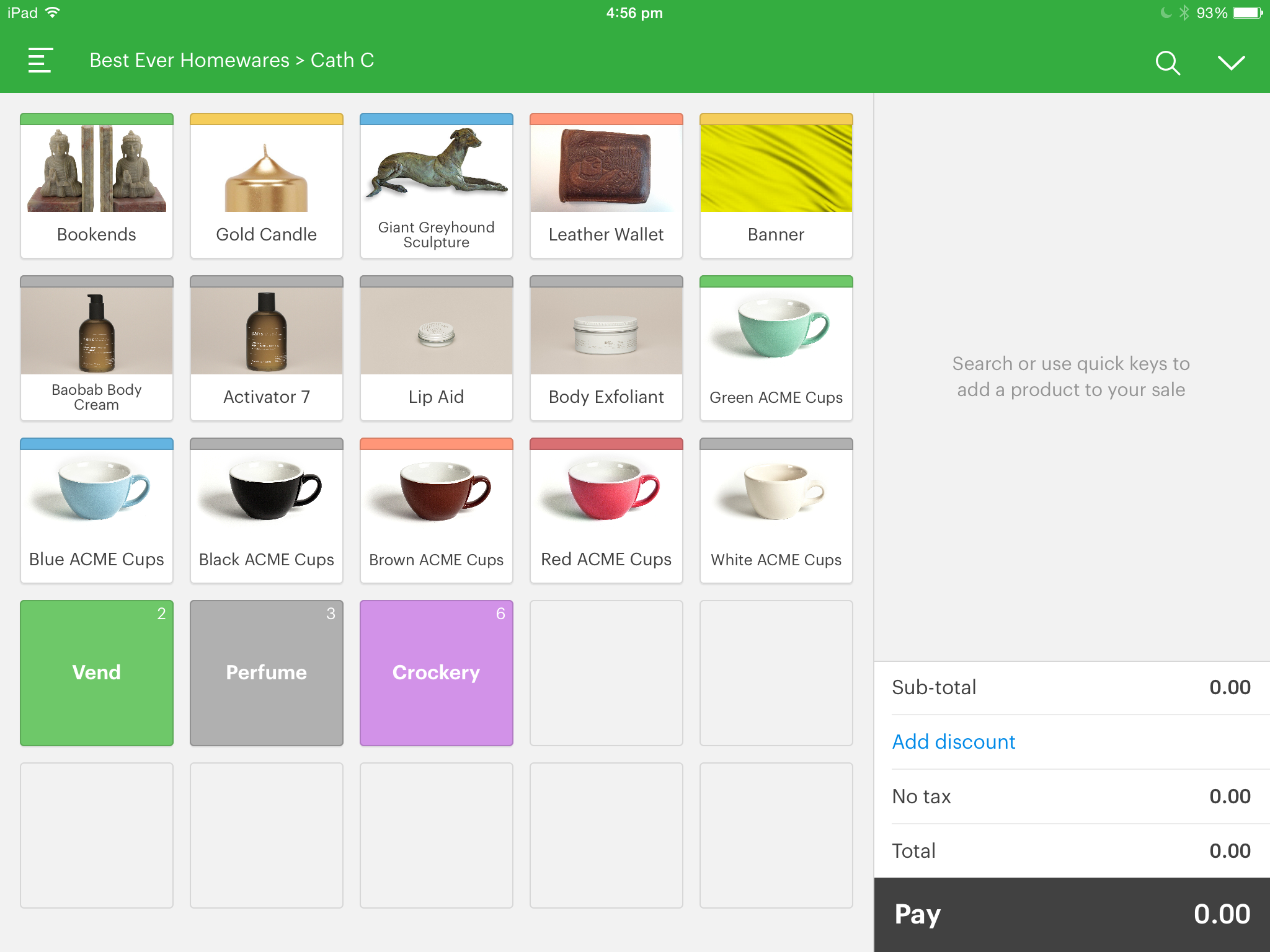Pick the yellow Banner tile
Viewport: 1270px width, 952px height.
pos(776,185)
